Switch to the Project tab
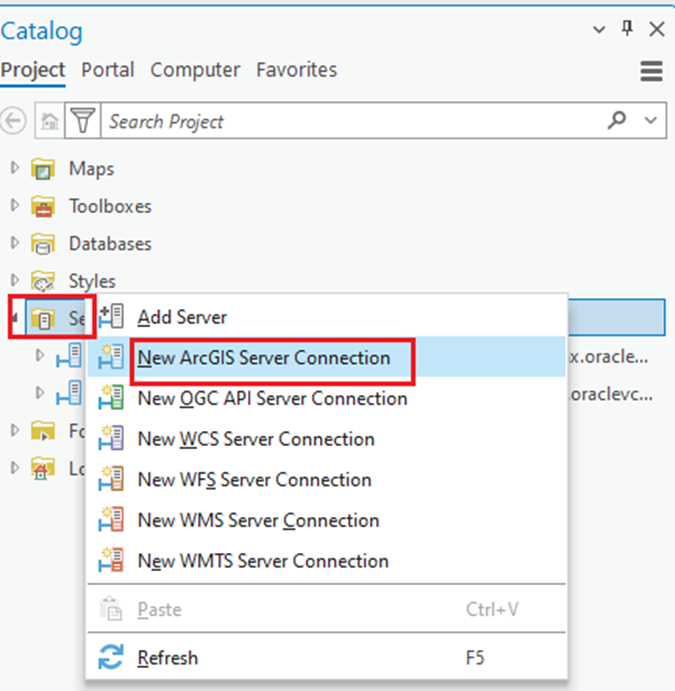 coord(33,70)
